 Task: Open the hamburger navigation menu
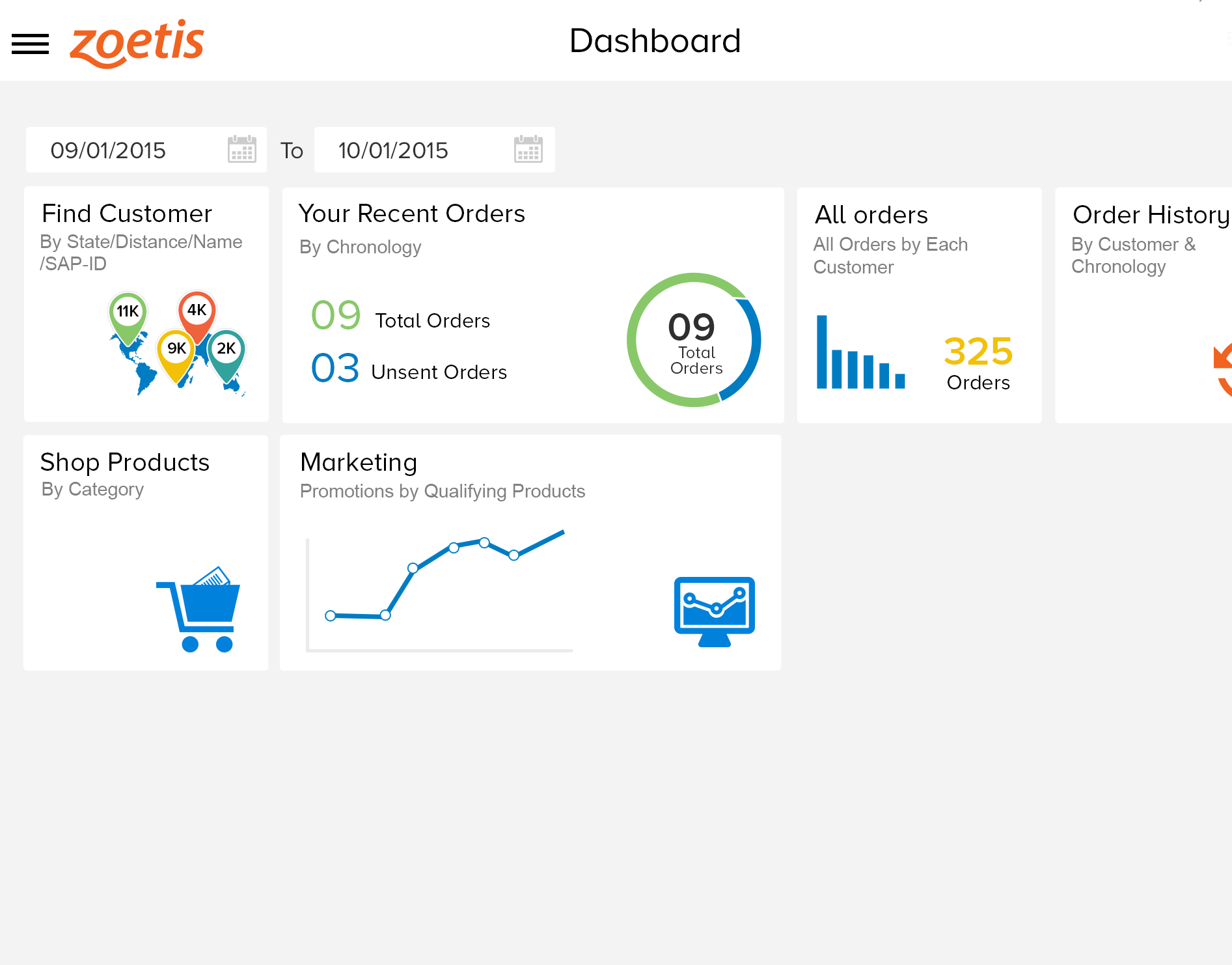pos(30,44)
